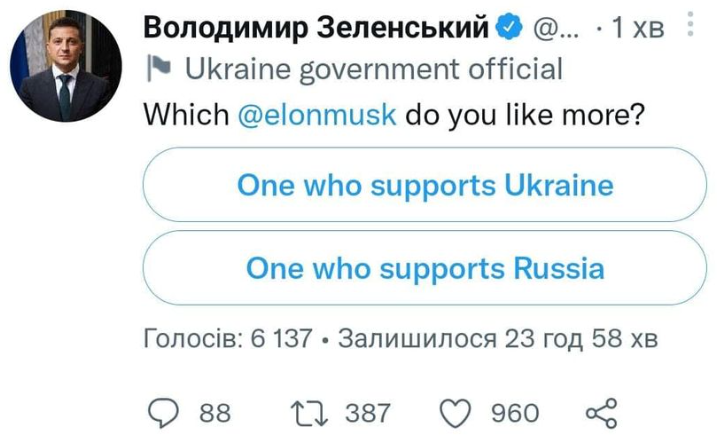
Task: Click the government official flag icon
Action: tap(158, 69)
